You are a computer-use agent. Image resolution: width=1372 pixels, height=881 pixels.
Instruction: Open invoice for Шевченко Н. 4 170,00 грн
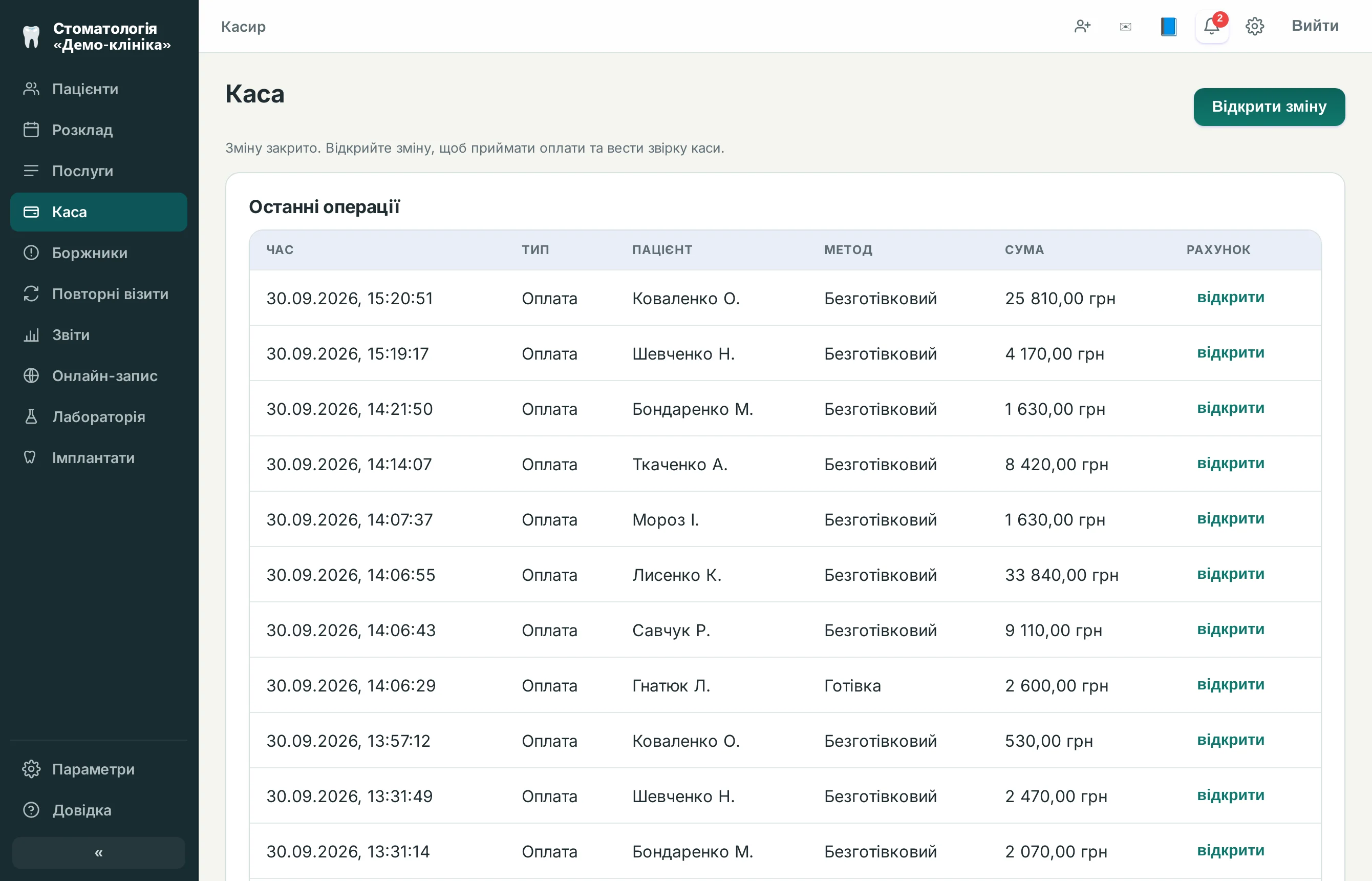pos(1230,352)
